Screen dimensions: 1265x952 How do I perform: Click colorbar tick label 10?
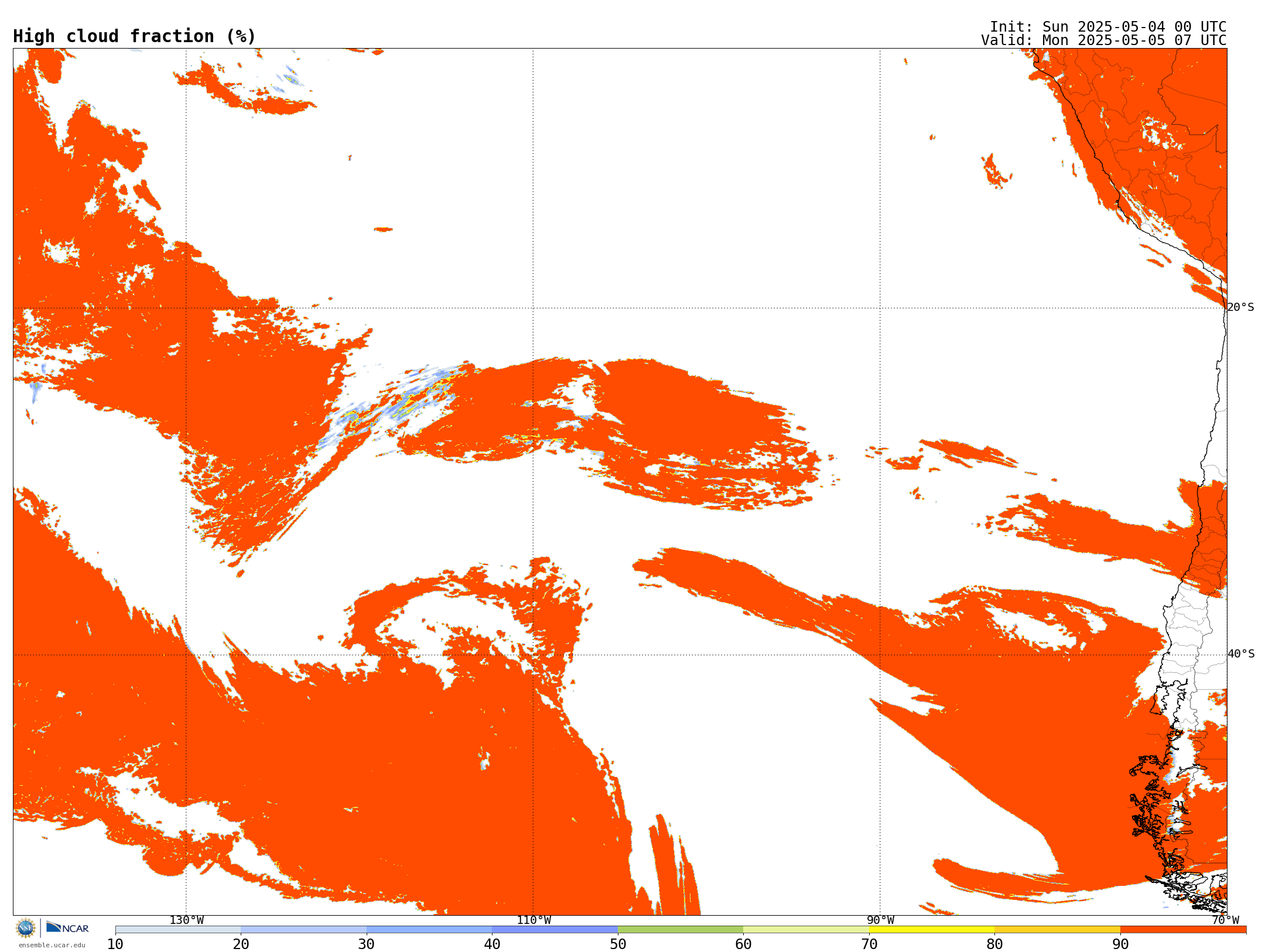click(115, 944)
